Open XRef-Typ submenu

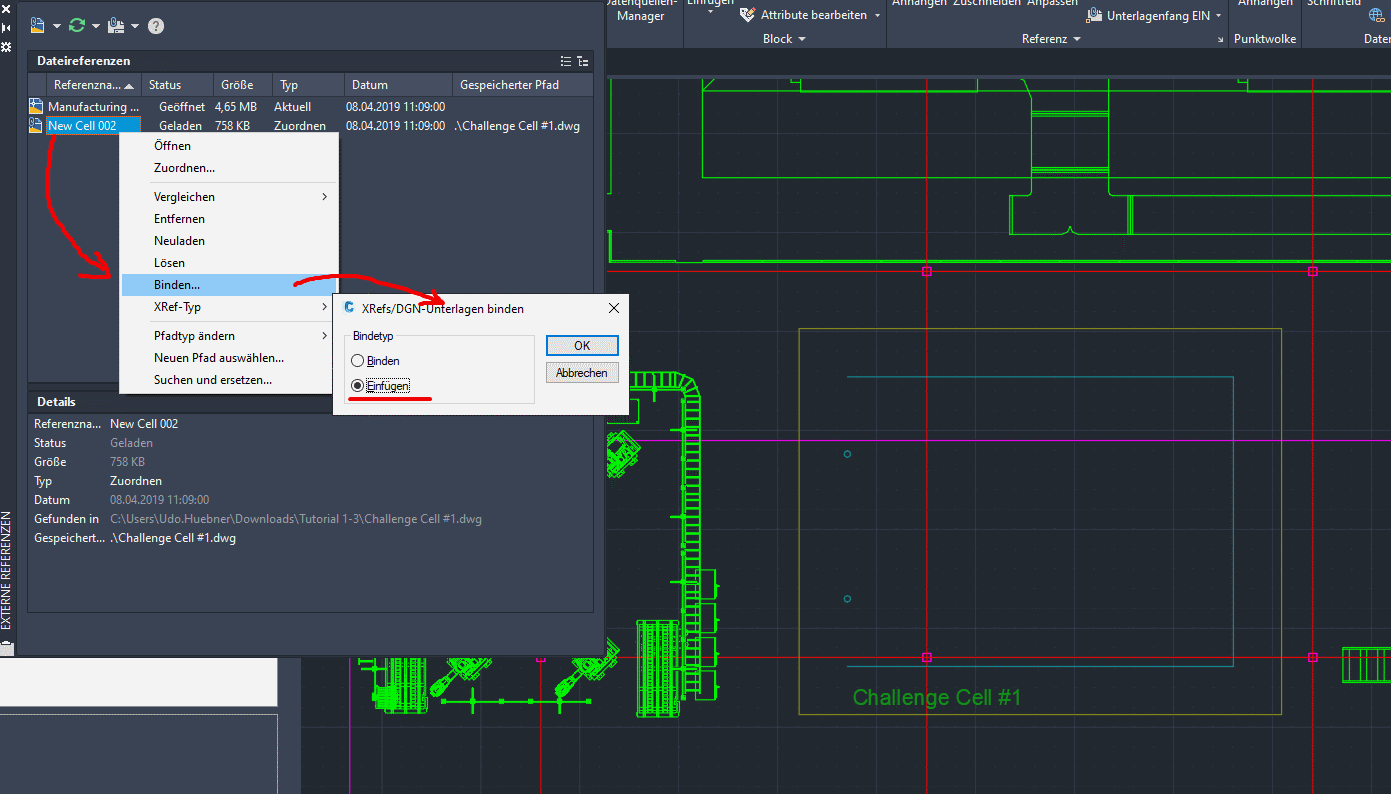coord(229,307)
